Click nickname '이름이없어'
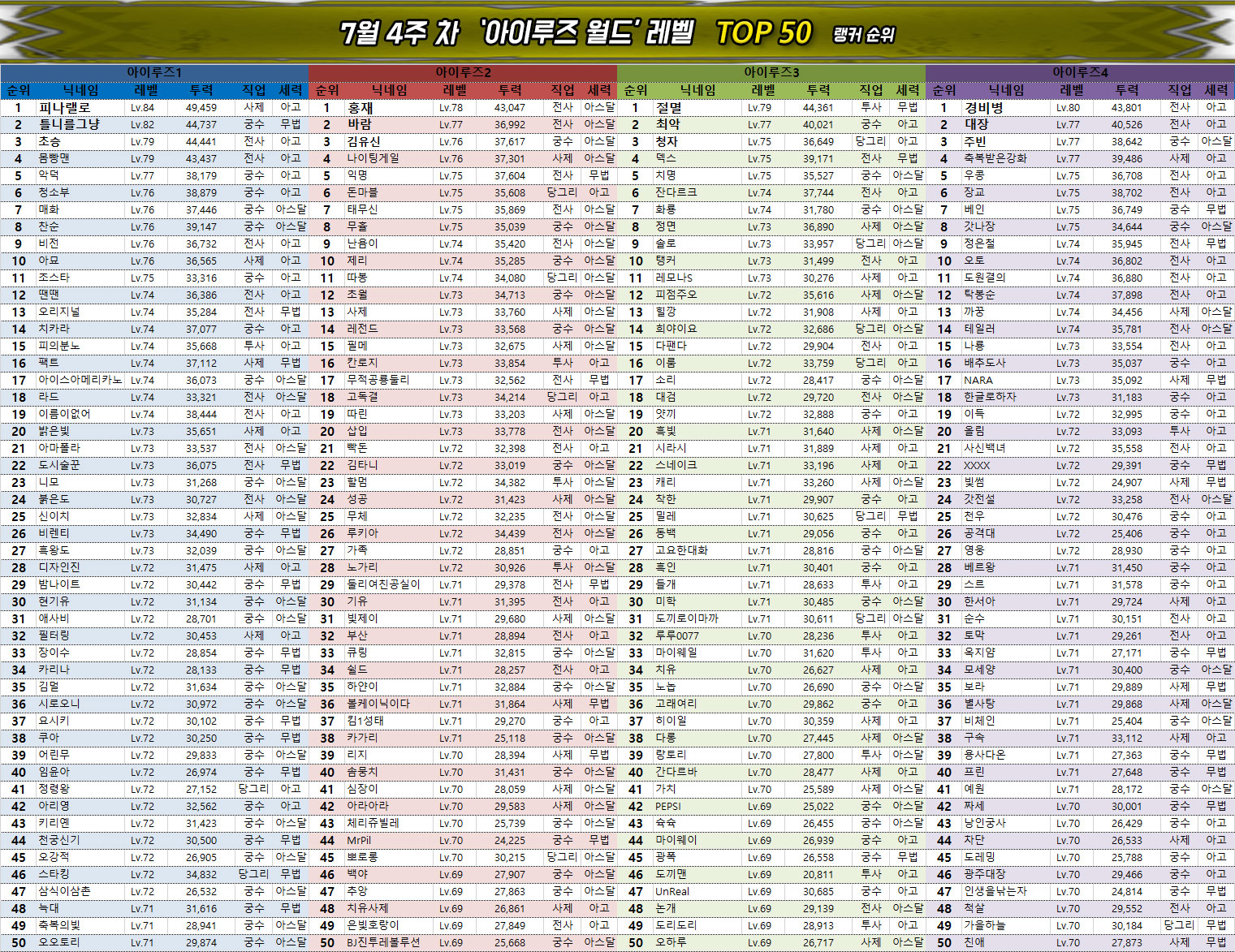The image size is (1235, 952). pyautogui.click(x=65, y=414)
